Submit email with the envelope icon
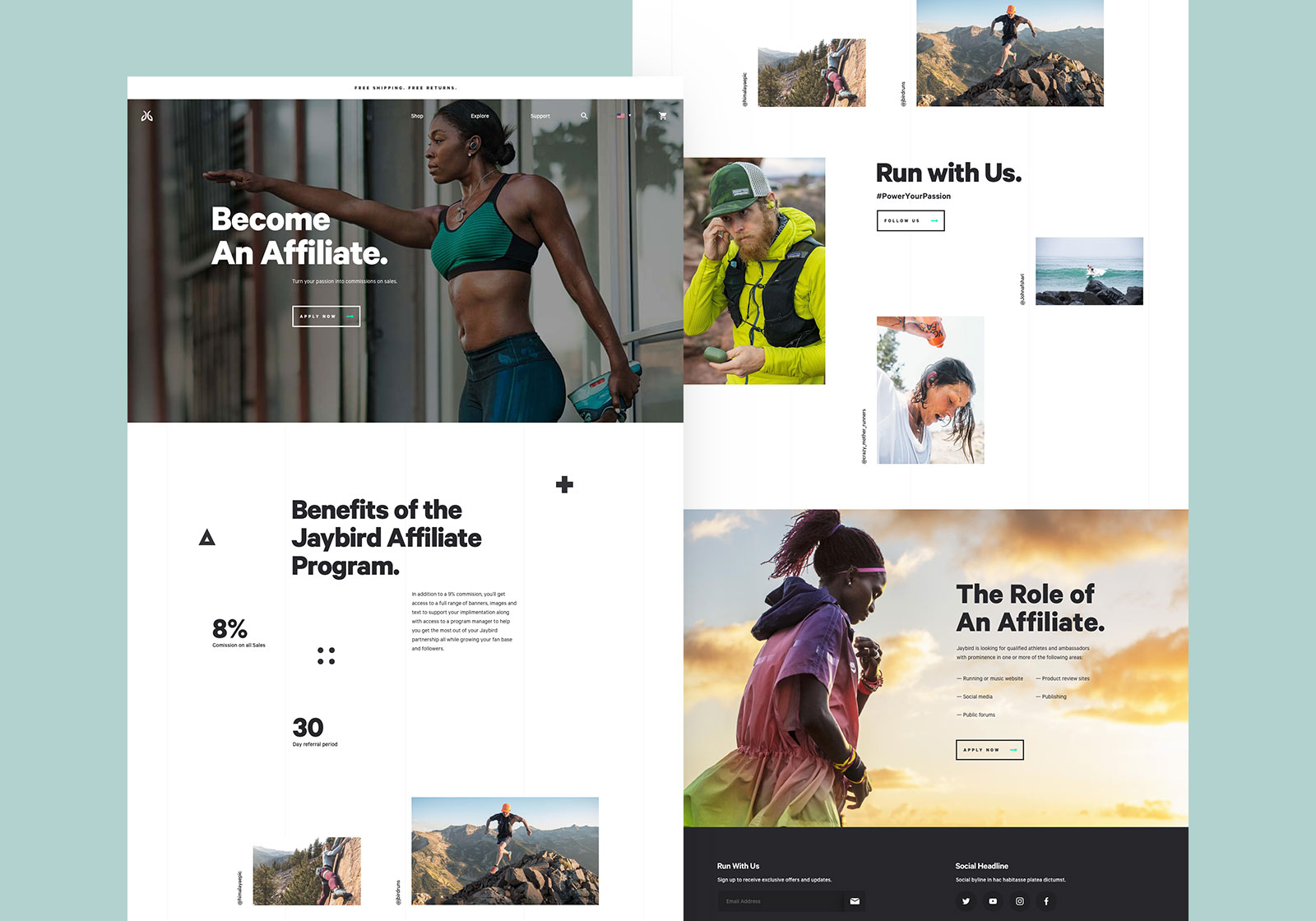This screenshot has height=921, width=1316. 855,901
